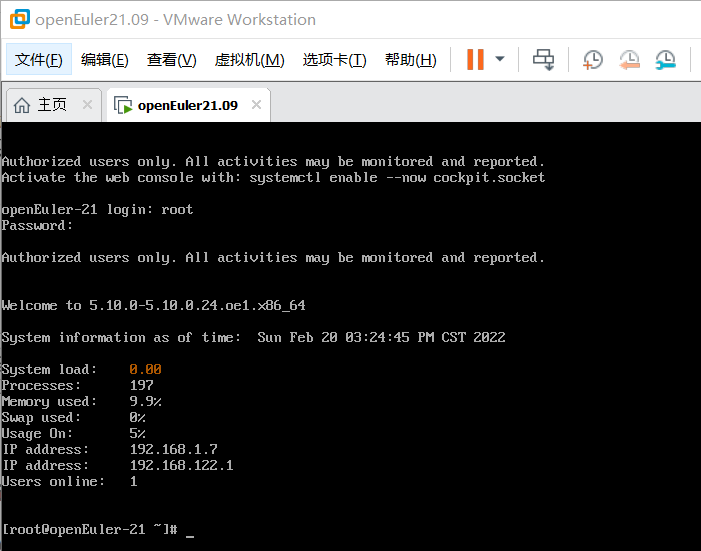Open the 查看(V) menu
The image size is (701, 551).
pos(172,59)
